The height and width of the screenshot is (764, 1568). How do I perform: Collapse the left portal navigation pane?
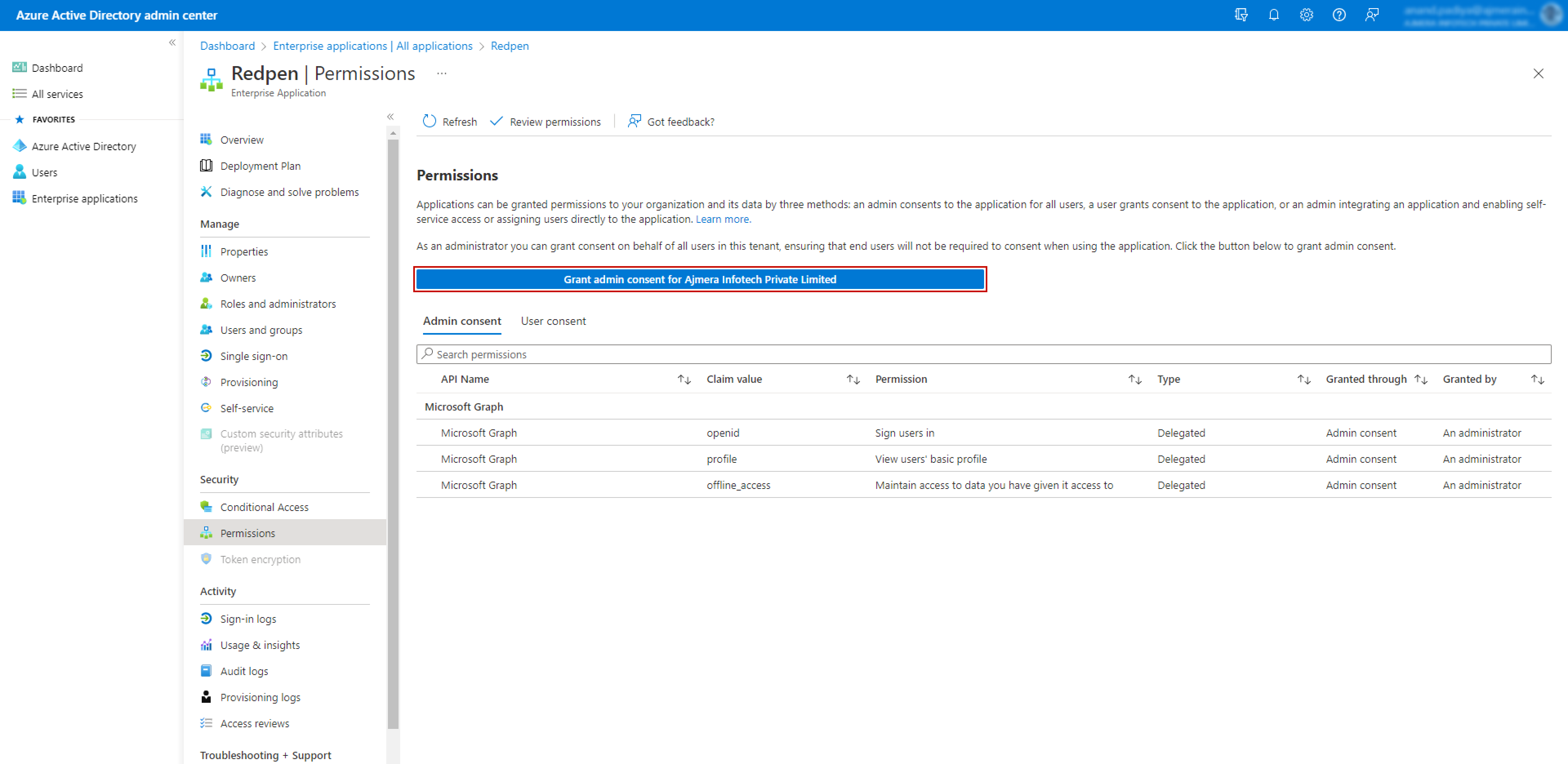click(x=172, y=42)
